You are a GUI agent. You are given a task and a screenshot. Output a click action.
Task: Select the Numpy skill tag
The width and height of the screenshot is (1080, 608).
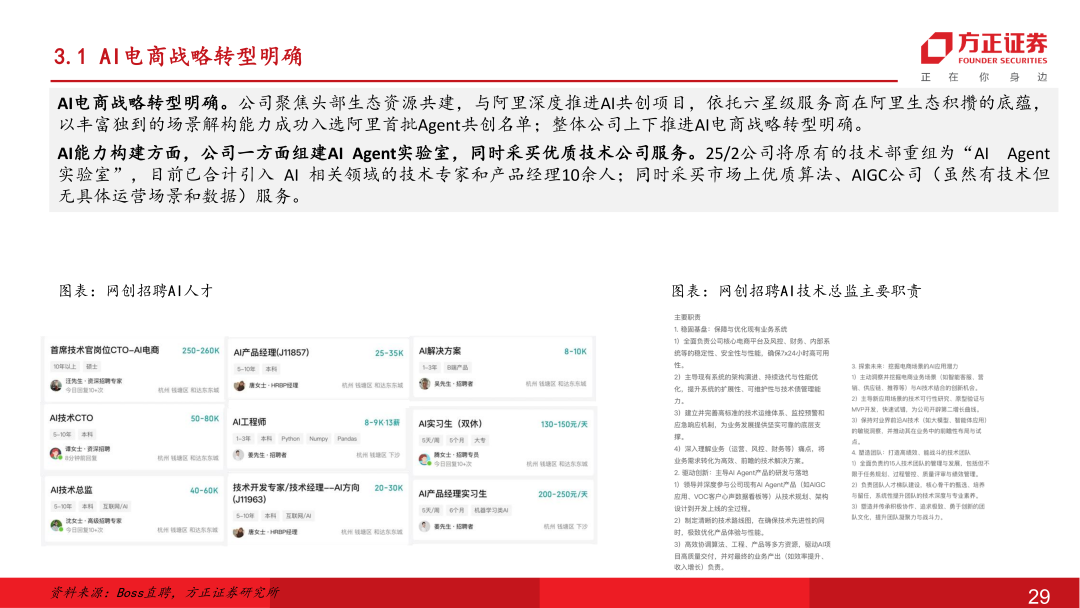point(318,439)
